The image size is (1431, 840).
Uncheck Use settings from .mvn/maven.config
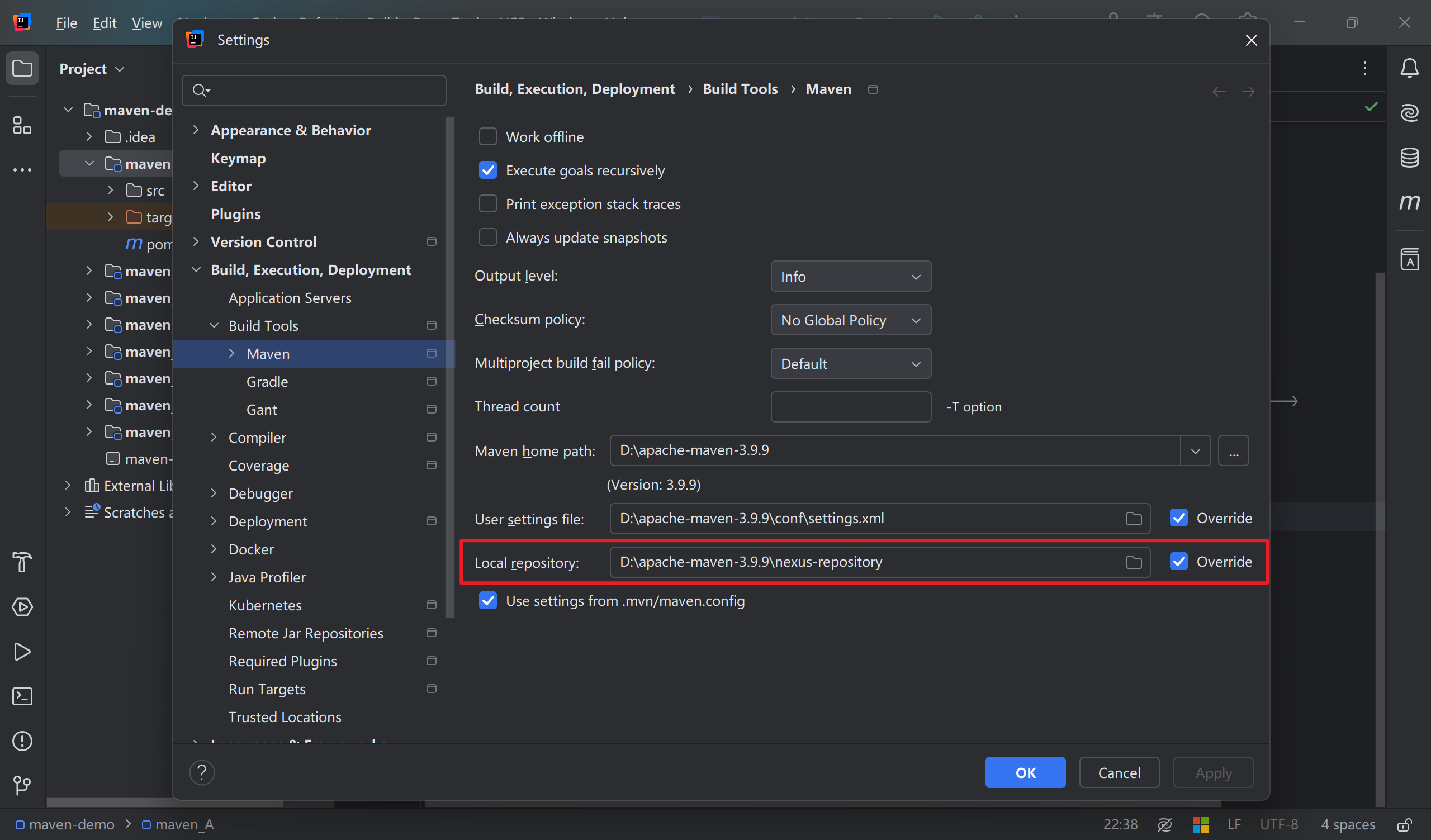pyautogui.click(x=488, y=600)
